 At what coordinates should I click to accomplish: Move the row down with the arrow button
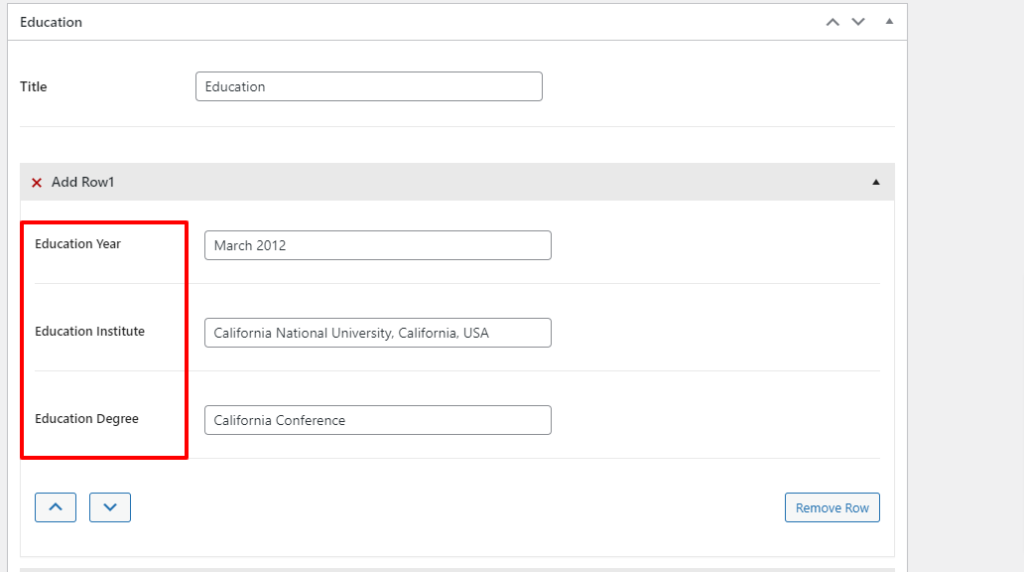pyautogui.click(x=110, y=508)
